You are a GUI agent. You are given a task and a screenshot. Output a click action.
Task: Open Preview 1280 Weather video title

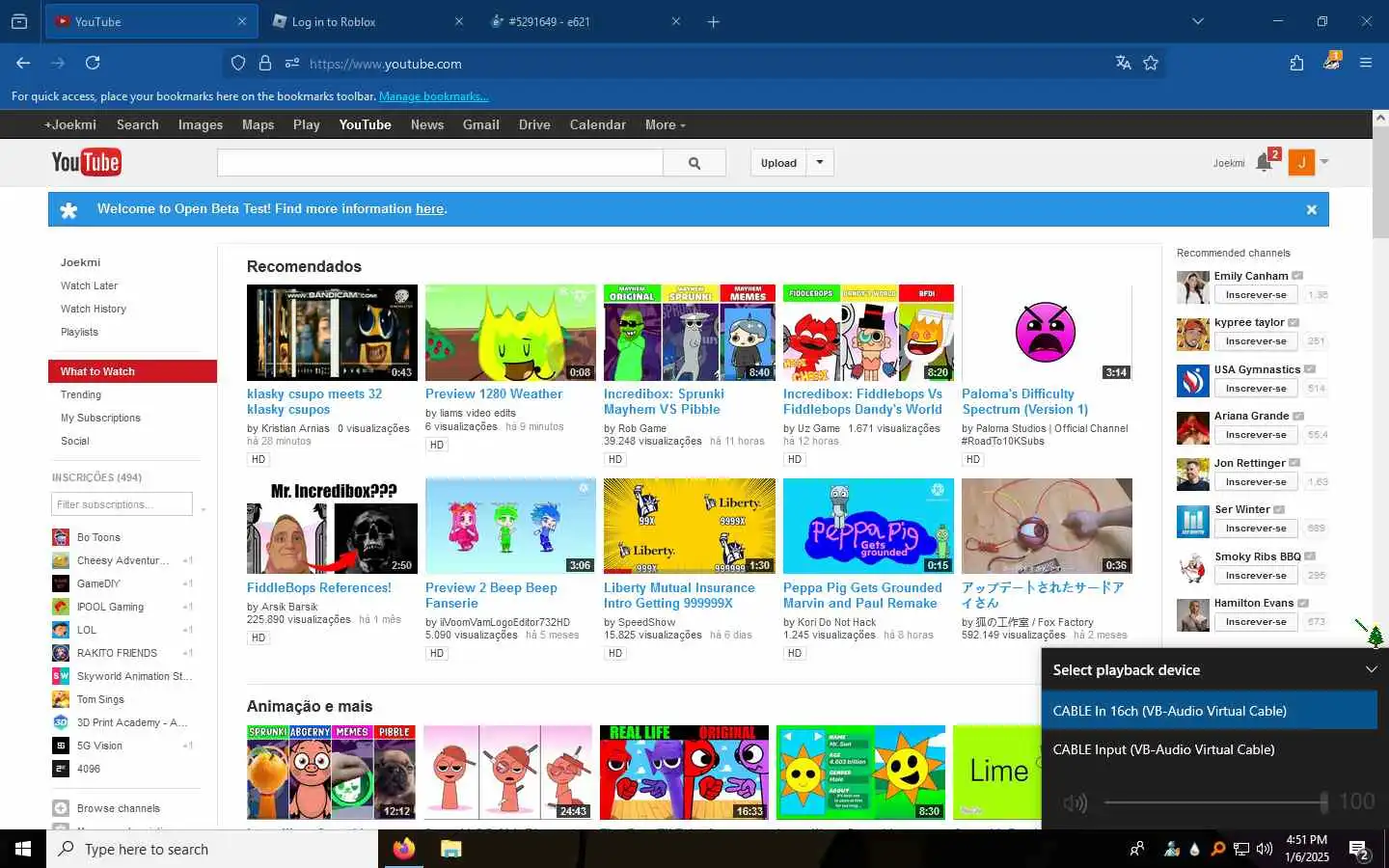(x=494, y=393)
